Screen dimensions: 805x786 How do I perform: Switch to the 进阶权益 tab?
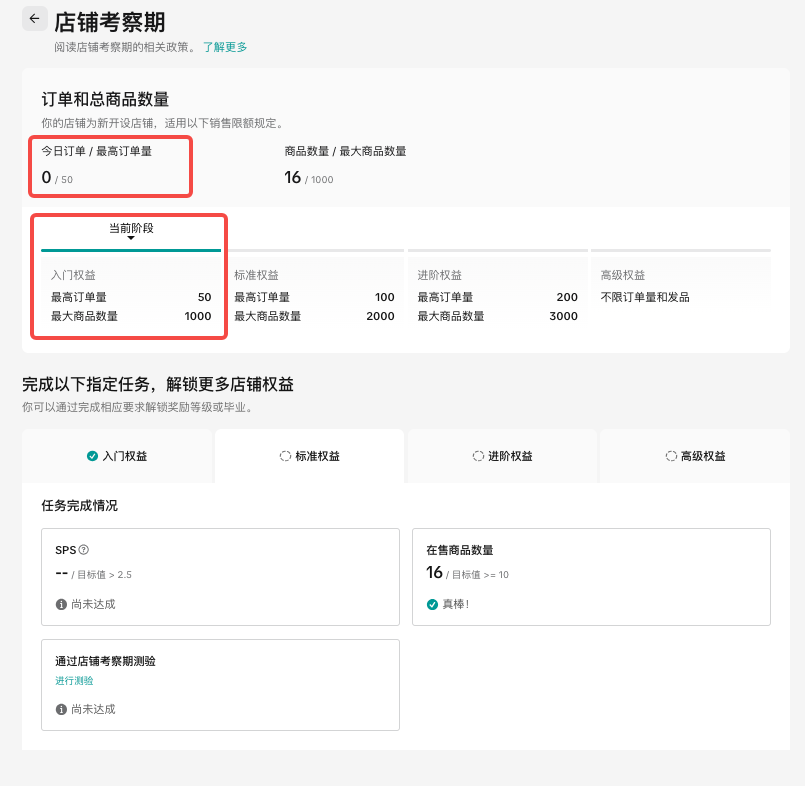(x=501, y=455)
